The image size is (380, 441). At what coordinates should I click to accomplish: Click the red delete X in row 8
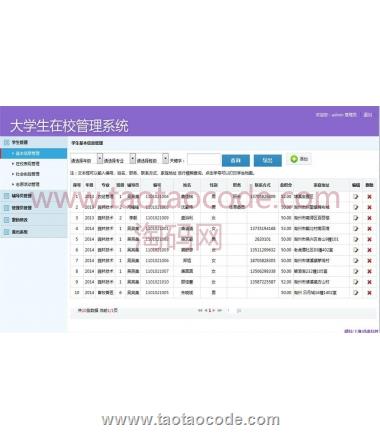(369, 271)
